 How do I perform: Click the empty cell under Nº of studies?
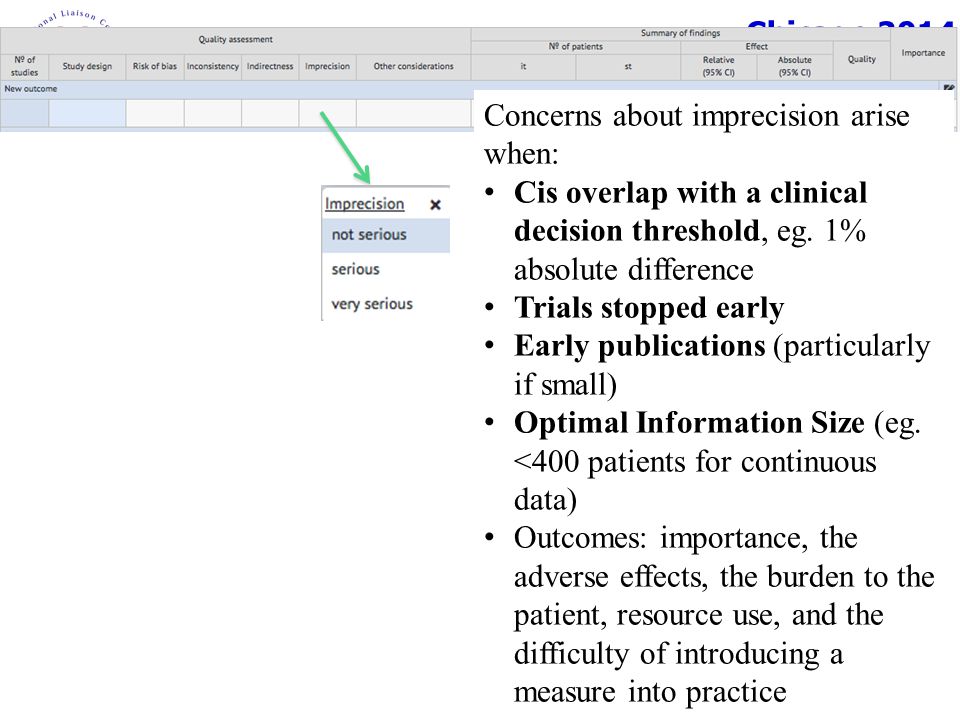[24, 113]
